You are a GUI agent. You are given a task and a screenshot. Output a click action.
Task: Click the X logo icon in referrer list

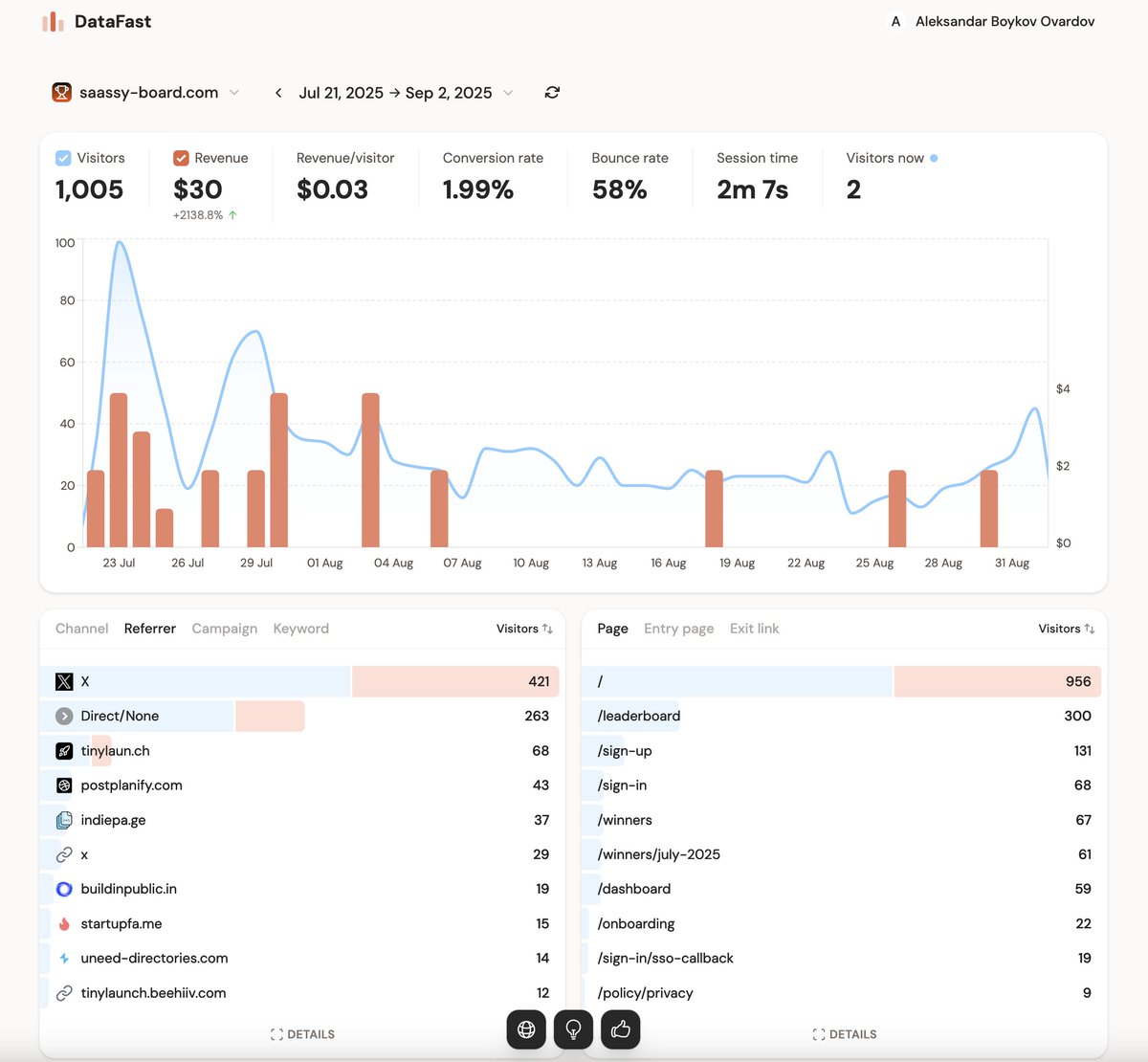click(64, 681)
